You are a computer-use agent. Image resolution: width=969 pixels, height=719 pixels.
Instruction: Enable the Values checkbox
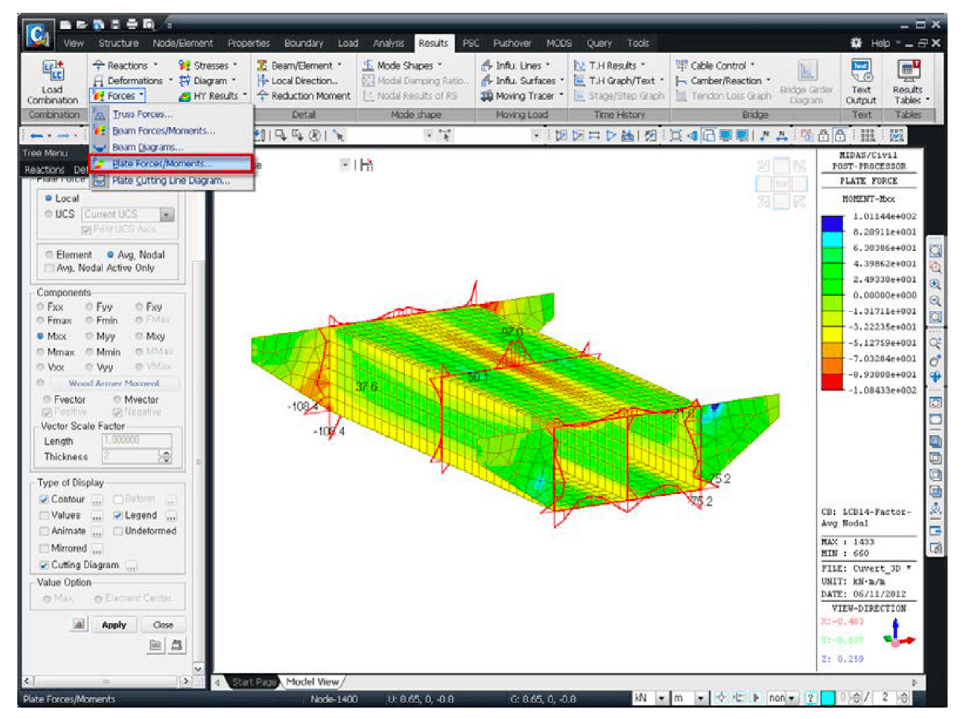click(44, 515)
